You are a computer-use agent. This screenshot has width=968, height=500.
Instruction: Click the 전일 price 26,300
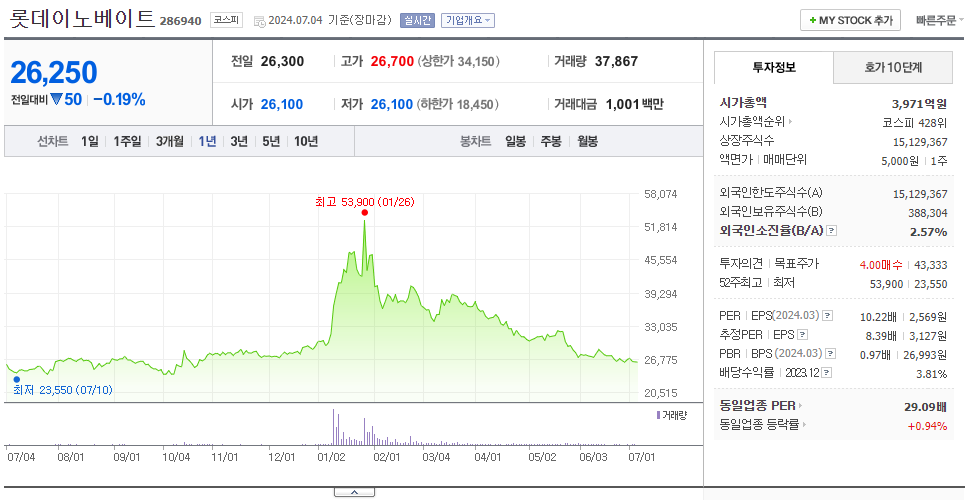coord(282,62)
